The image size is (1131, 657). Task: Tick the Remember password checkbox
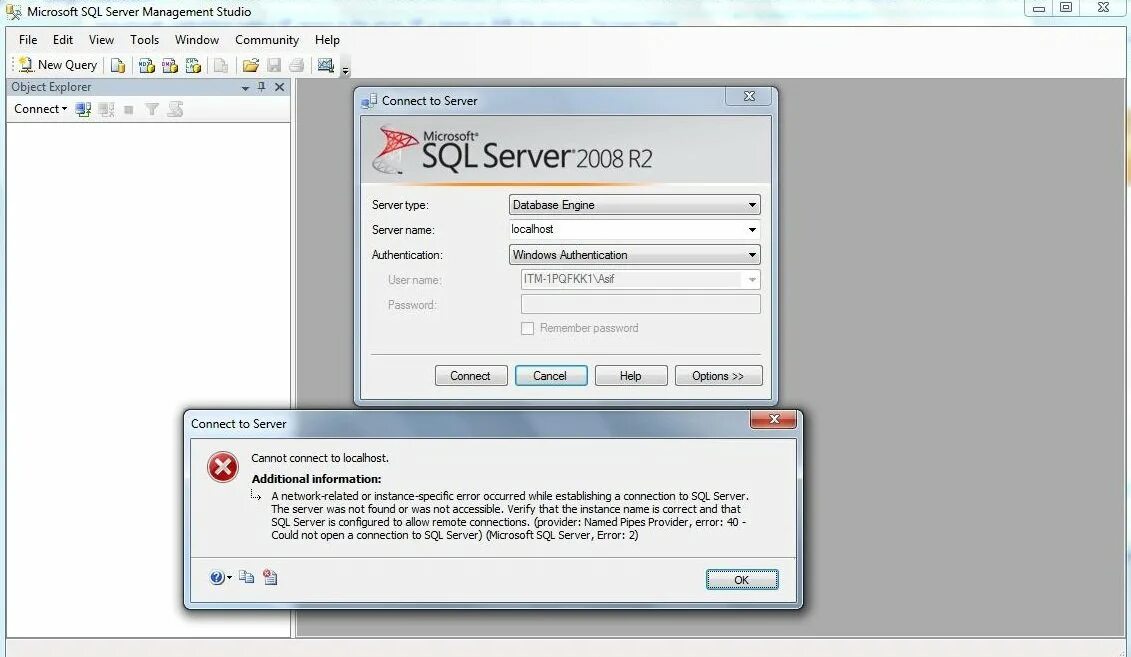[x=527, y=329]
